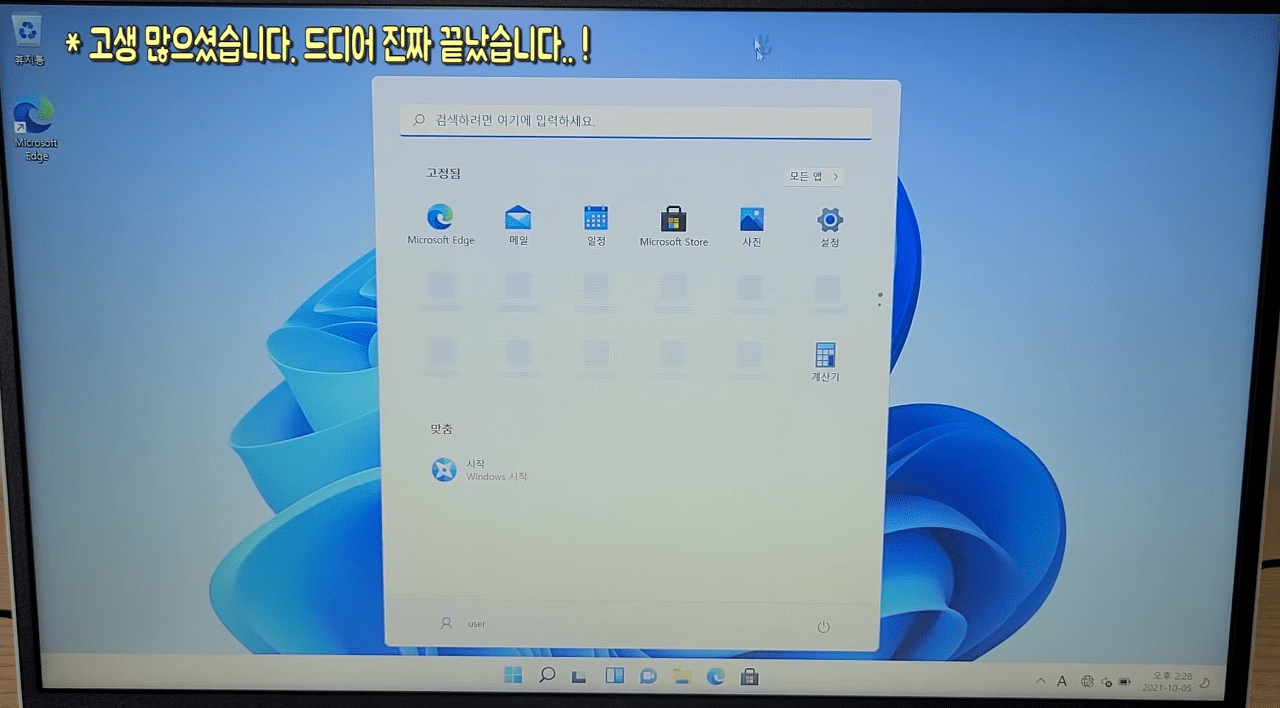
Task: Open File Explorer from the taskbar
Action: (x=682, y=677)
